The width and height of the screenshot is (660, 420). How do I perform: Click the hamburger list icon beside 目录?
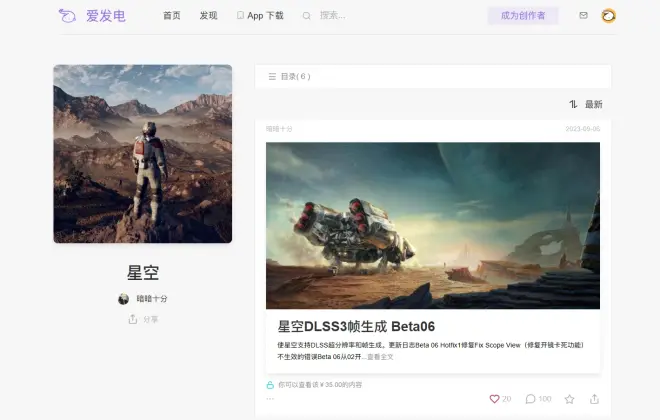tap(272, 77)
